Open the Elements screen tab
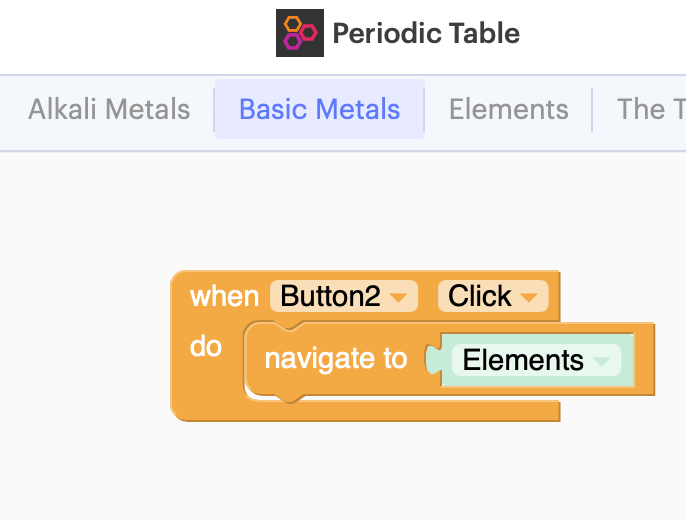The width and height of the screenshot is (686, 520). point(509,109)
